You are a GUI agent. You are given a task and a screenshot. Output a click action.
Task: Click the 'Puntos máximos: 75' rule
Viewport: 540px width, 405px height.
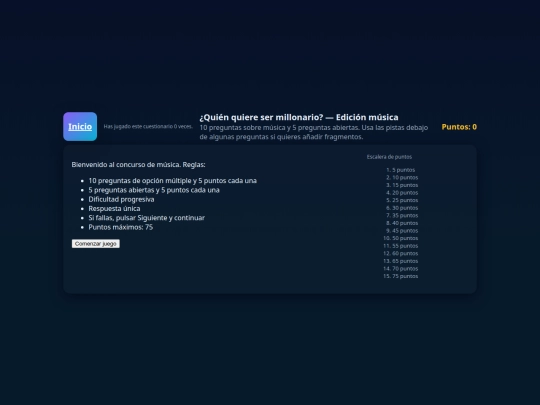(x=121, y=227)
